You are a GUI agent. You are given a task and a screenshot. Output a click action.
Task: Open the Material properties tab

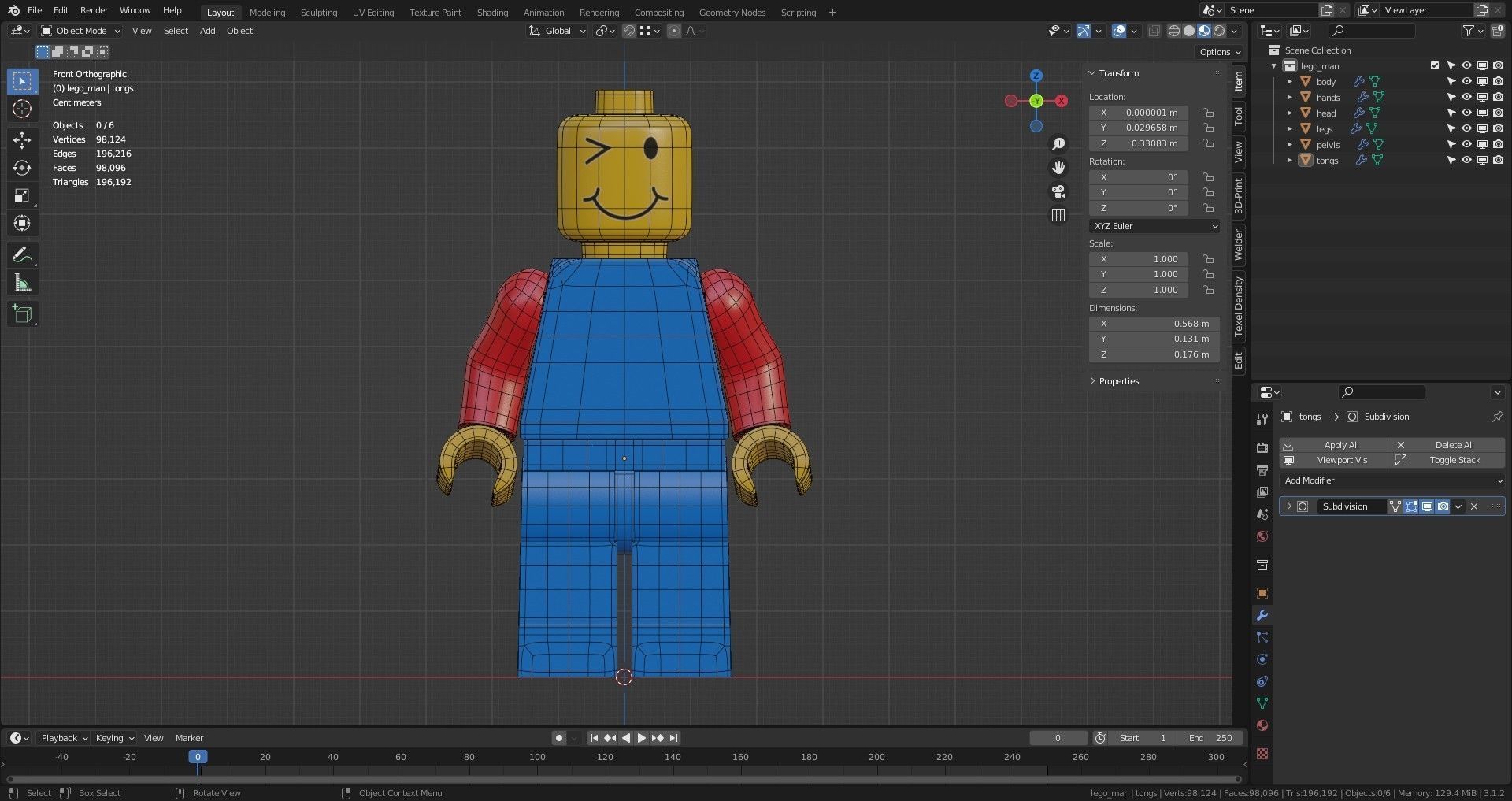point(1262,725)
